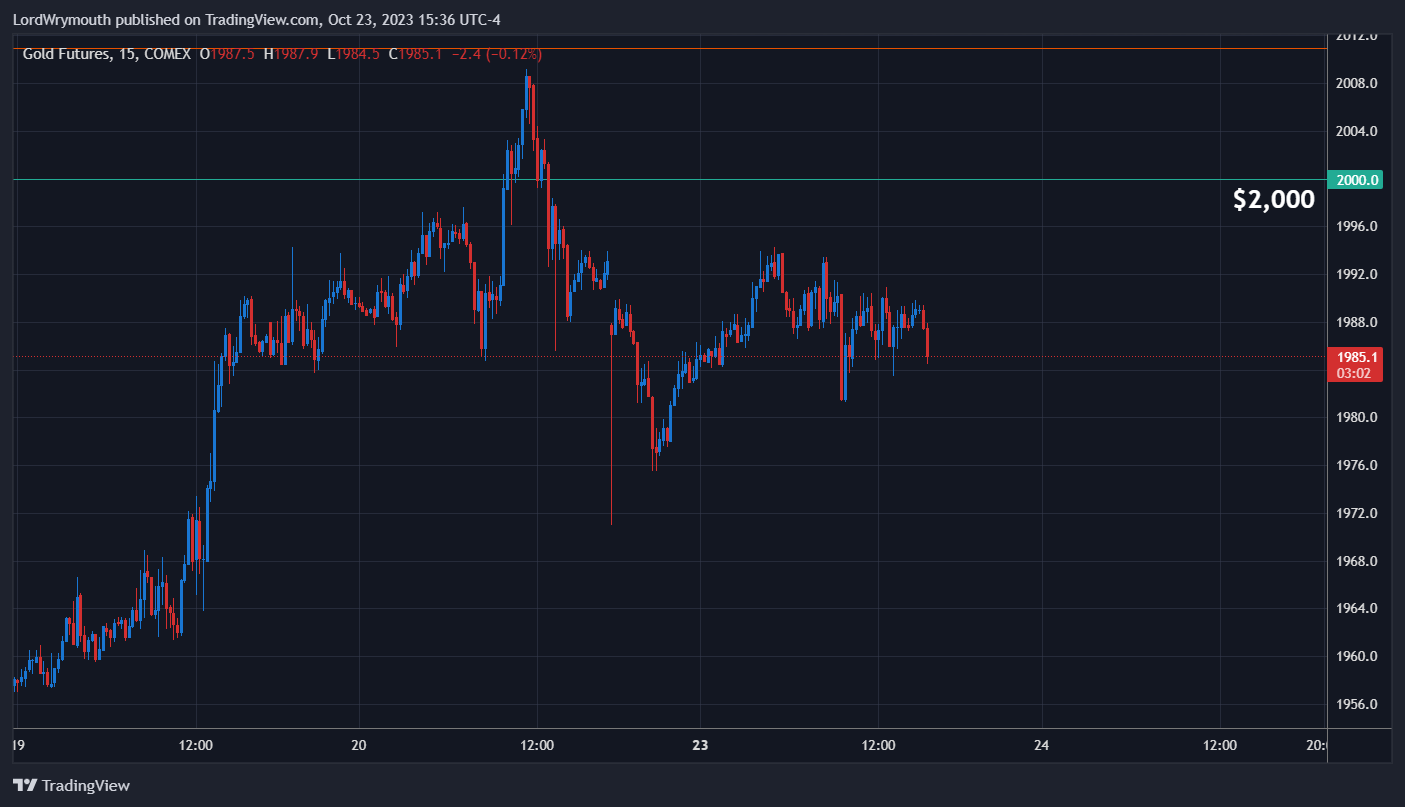1405x807 pixels.
Task: Click the 1972.0 price axis label
Action: point(1357,513)
